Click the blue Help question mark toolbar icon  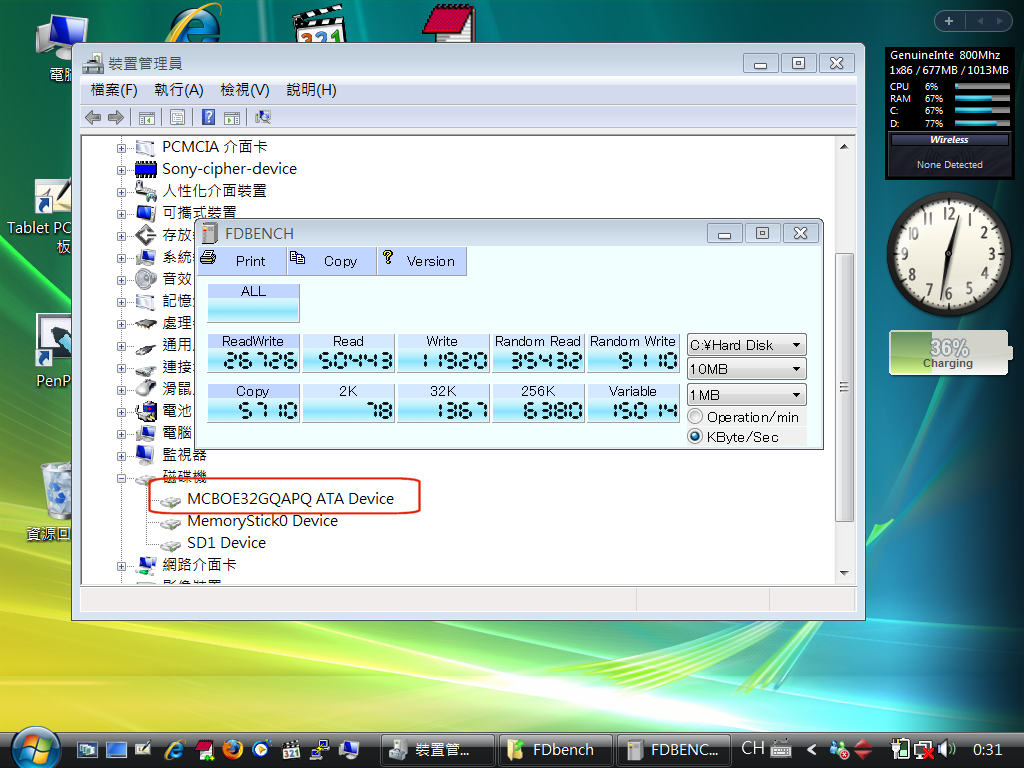208,118
